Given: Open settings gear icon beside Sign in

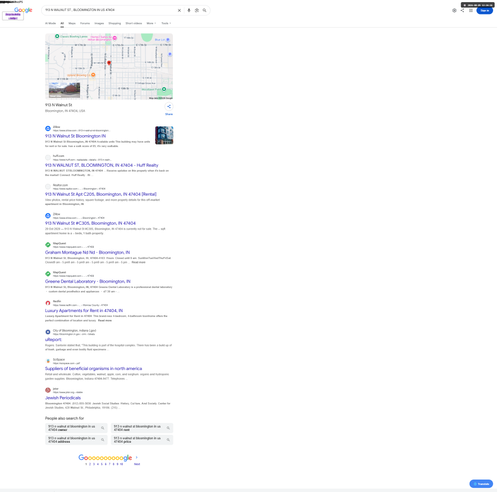Looking at the screenshot, I should (x=454, y=10).
